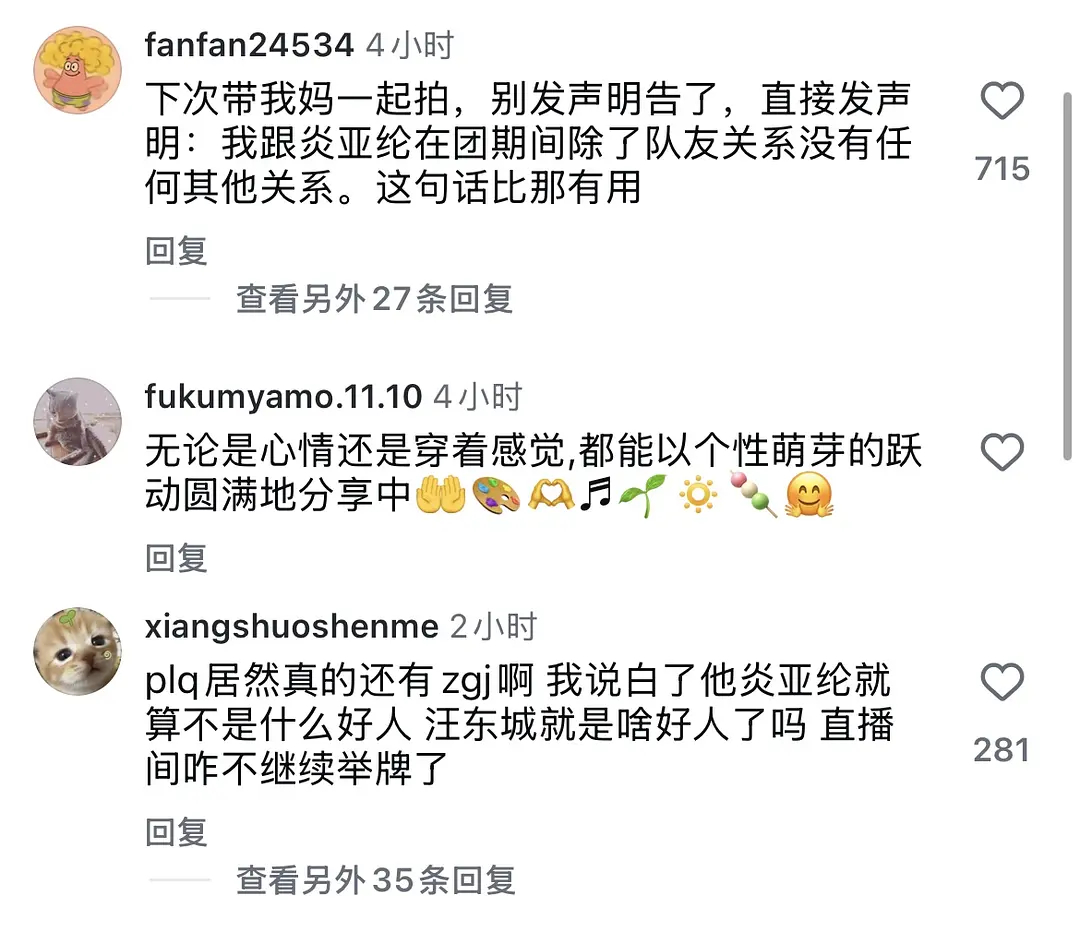Image resolution: width=1080 pixels, height=944 pixels.
Task: Open the fanfan24534 username profile link
Action: click(x=249, y=45)
